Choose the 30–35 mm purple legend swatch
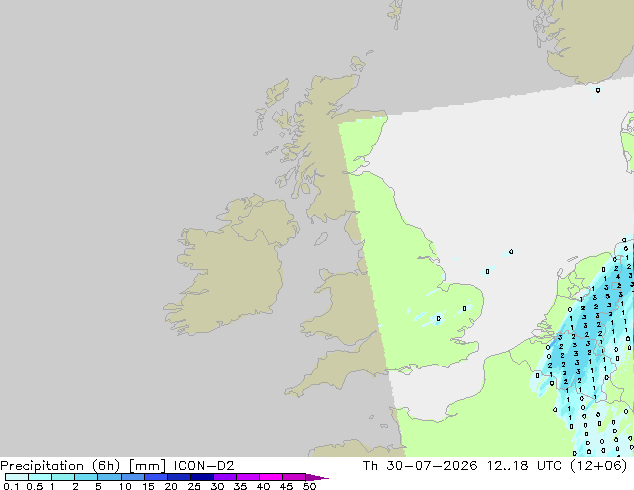 [225, 477]
